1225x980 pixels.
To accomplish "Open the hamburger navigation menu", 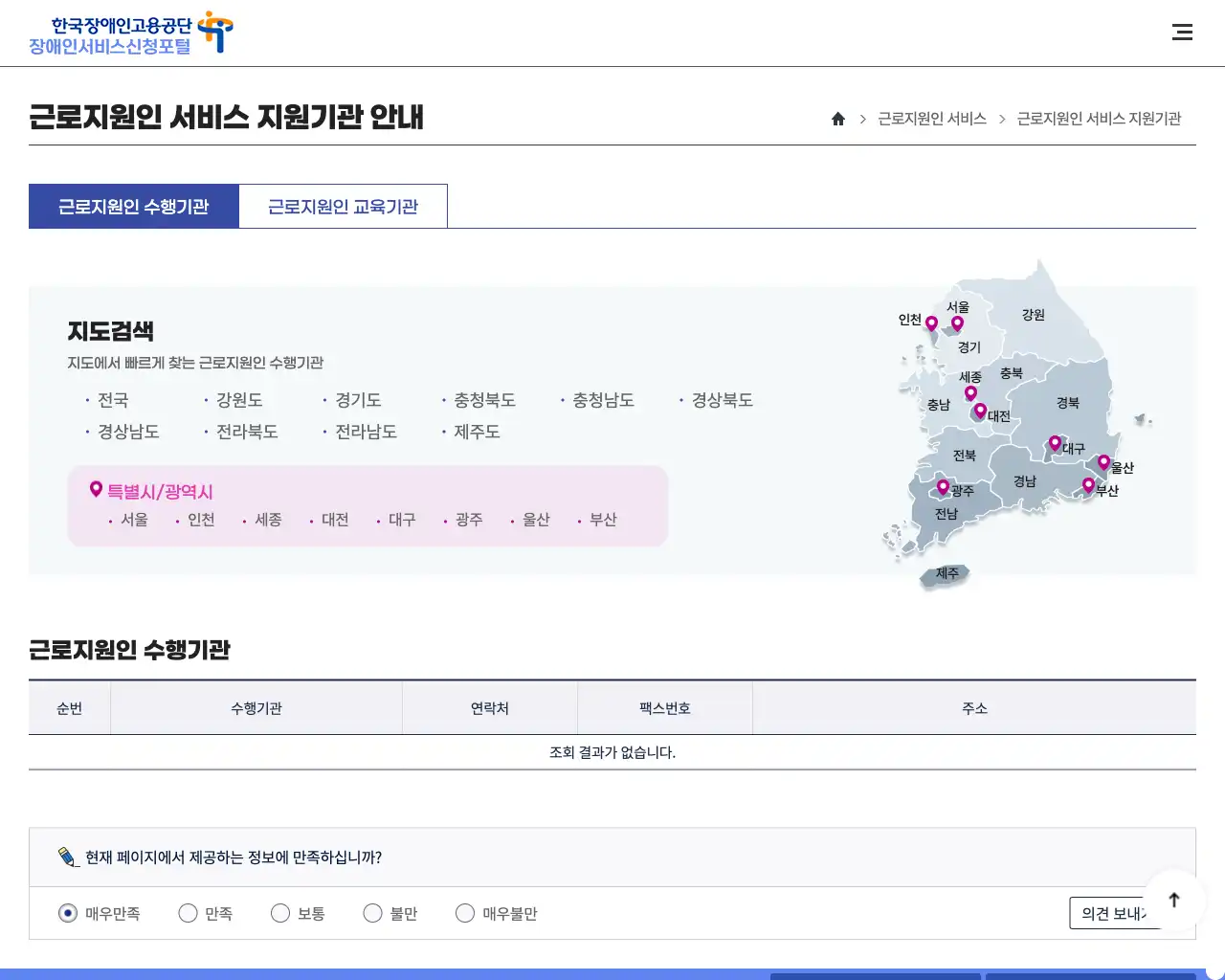I will [x=1183, y=32].
